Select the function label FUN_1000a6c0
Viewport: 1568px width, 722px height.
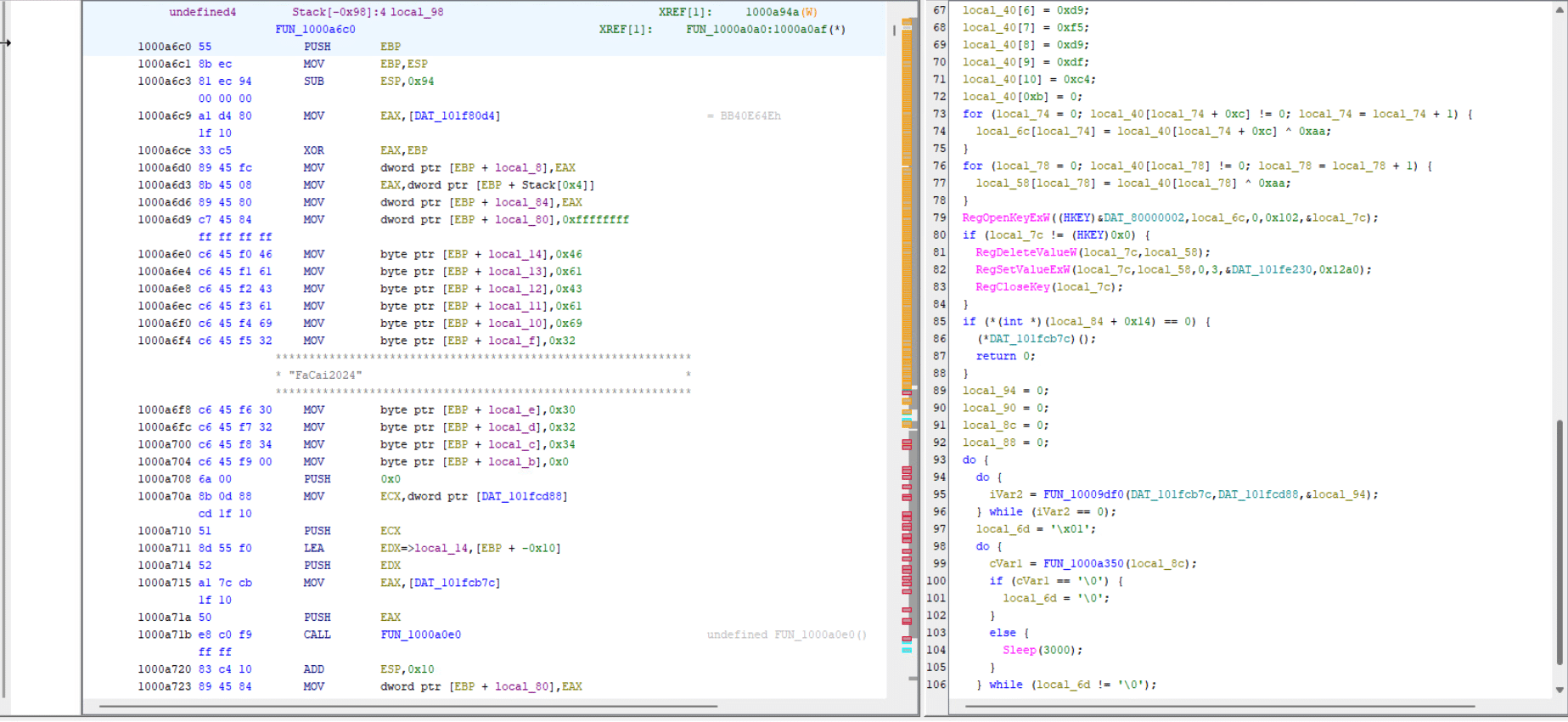point(315,29)
